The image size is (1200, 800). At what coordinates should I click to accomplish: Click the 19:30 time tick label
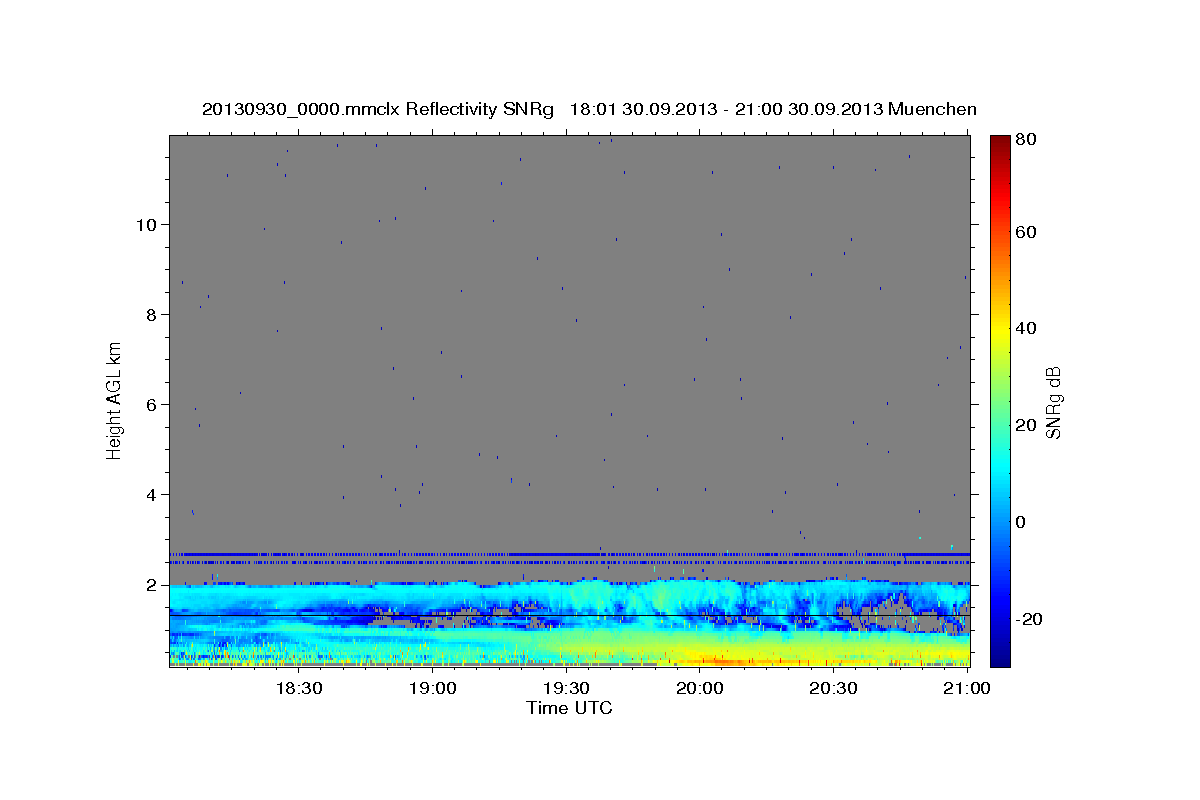(565, 689)
